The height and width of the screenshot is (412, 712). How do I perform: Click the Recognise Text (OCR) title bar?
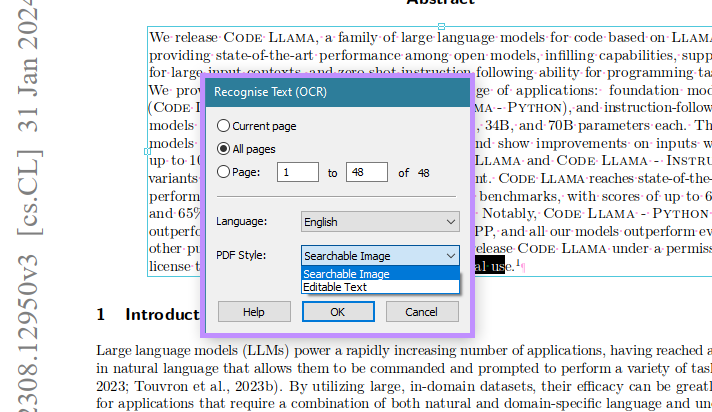[338, 92]
